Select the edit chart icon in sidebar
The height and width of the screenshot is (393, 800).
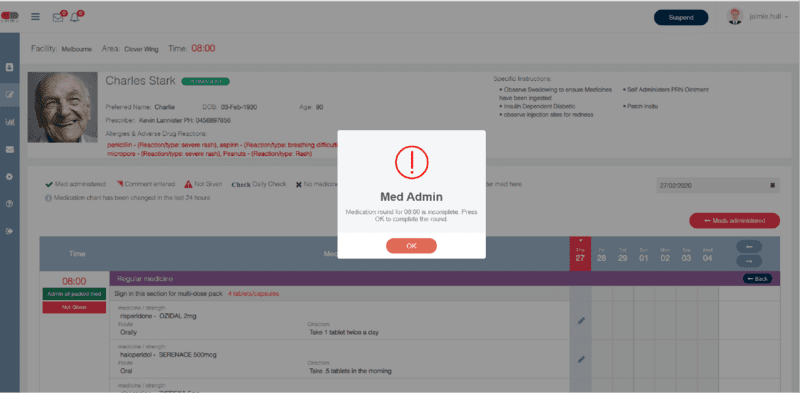pyautogui.click(x=9, y=94)
